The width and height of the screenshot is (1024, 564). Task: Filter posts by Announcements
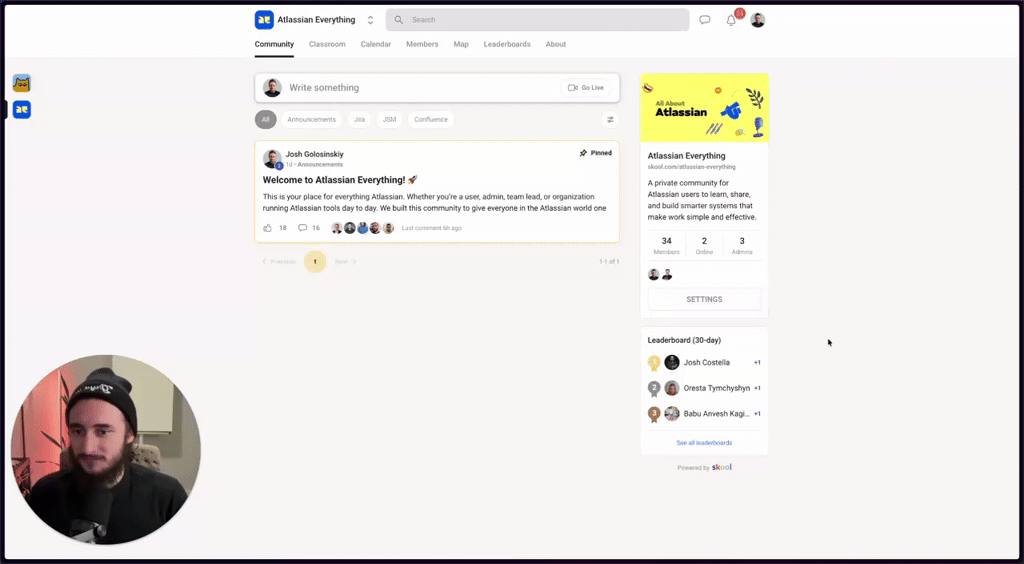point(312,119)
